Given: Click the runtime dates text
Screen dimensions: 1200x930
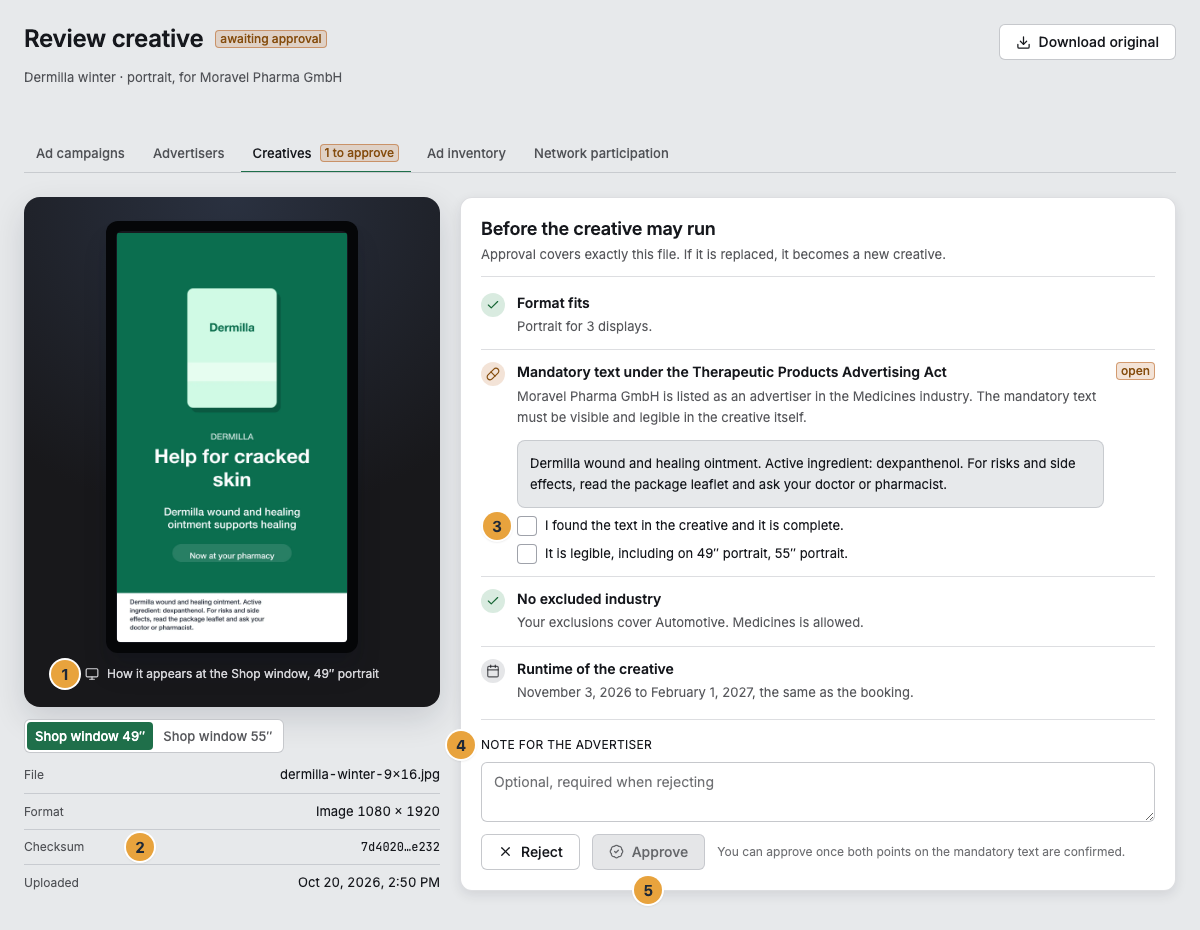Looking at the screenshot, I should point(715,692).
